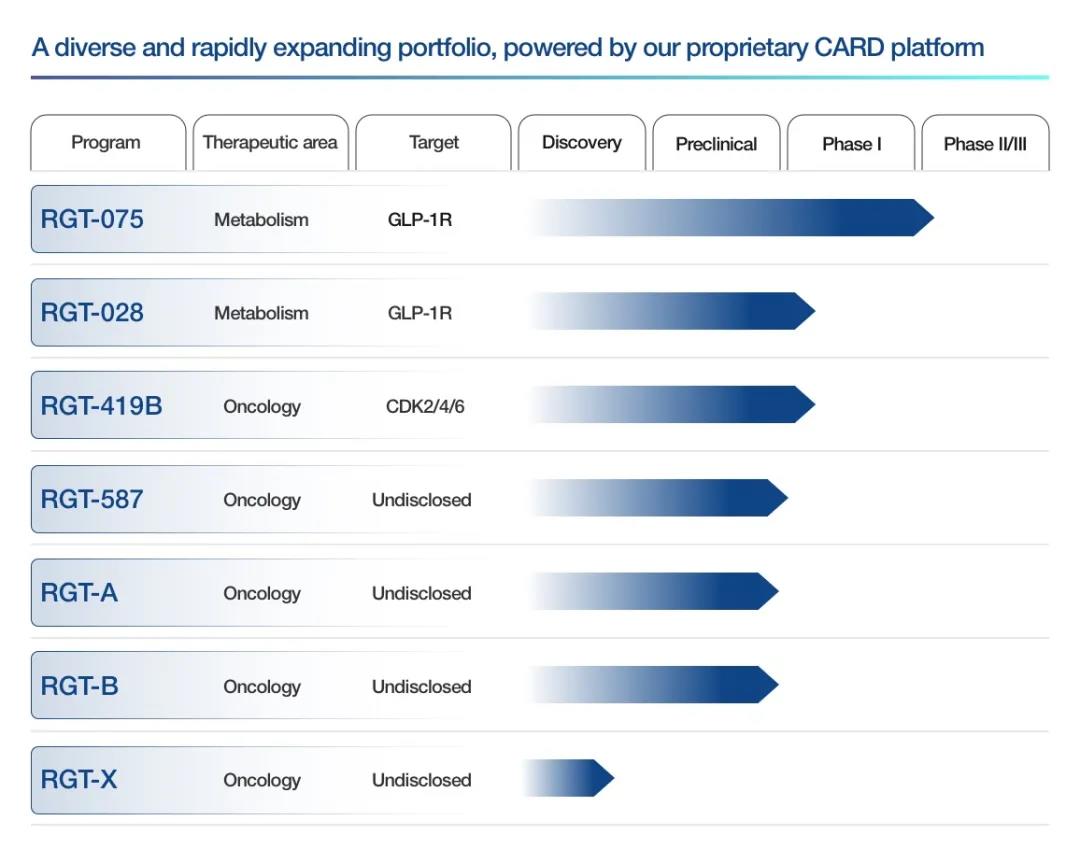Select the Phase I header tab
This screenshot has height=863, width=1080.
coord(851,143)
